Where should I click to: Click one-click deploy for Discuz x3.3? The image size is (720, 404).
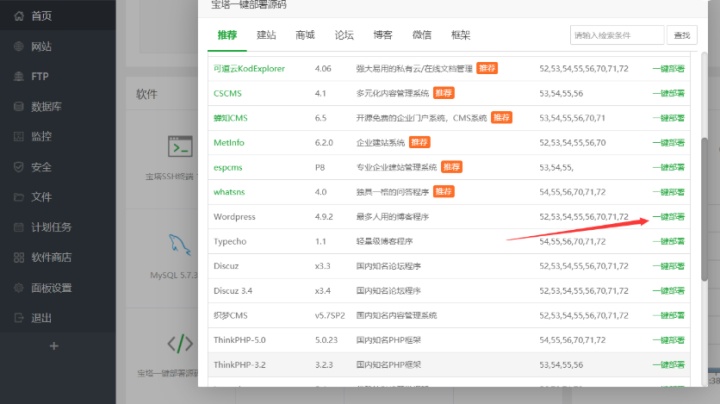tap(669, 266)
